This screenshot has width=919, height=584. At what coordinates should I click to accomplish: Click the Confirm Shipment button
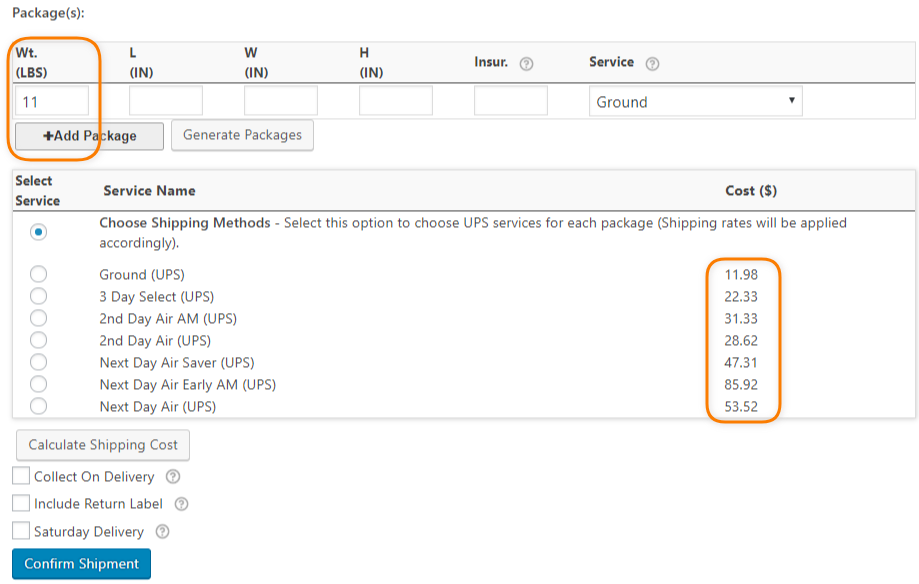(x=81, y=563)
